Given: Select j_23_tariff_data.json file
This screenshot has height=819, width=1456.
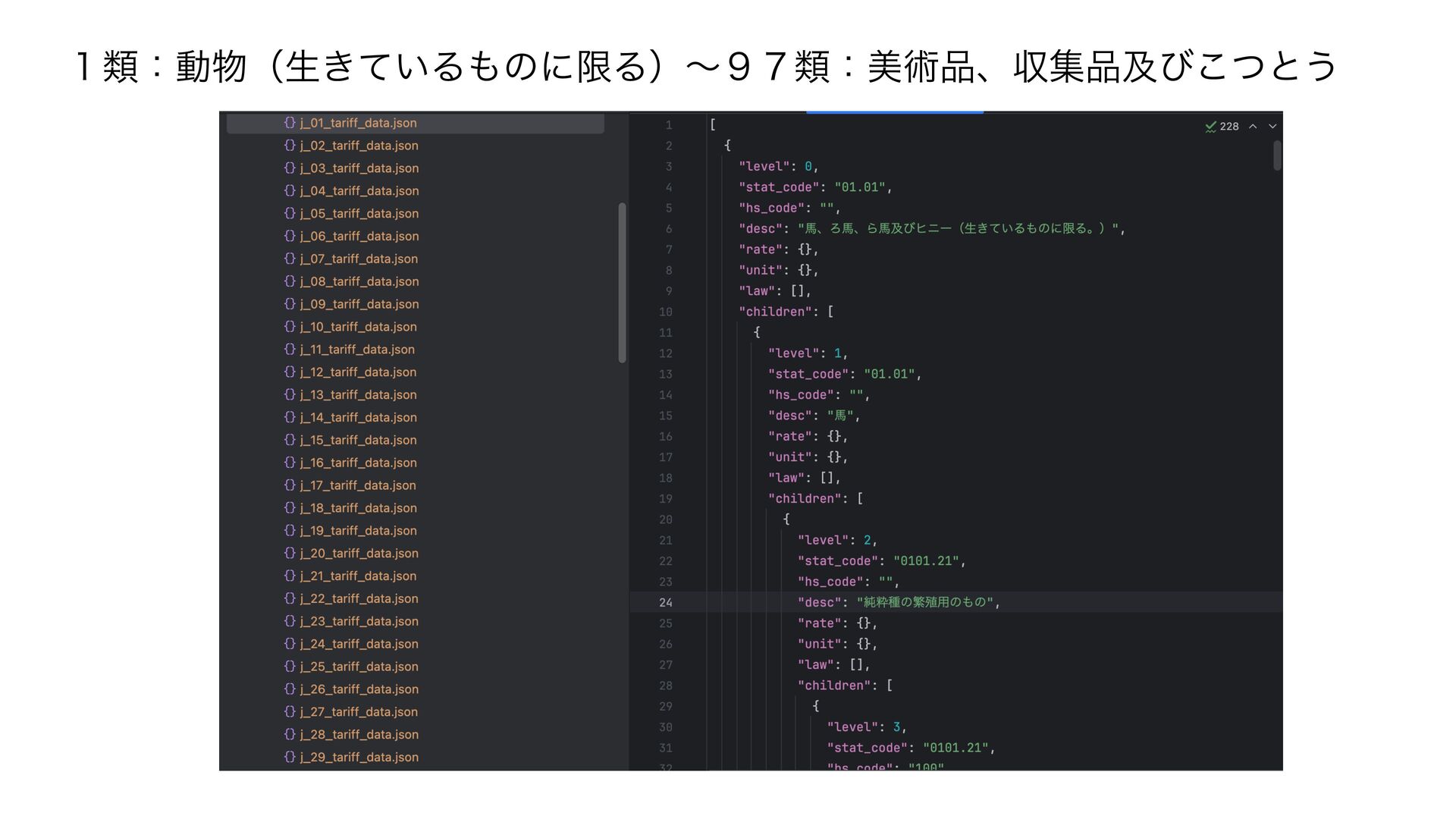Looking at the screenshot, I should click(351, 621).
